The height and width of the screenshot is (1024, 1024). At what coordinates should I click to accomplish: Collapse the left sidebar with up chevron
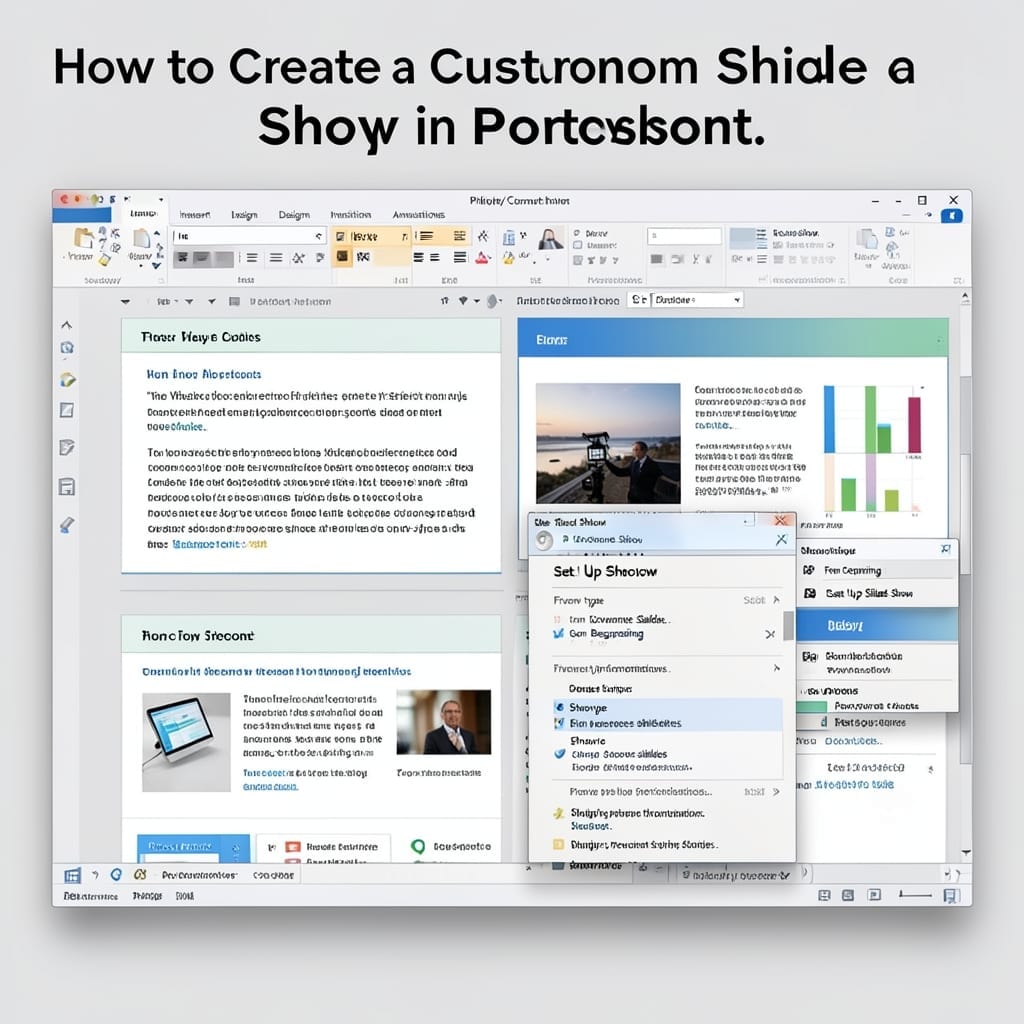(67, 325)
